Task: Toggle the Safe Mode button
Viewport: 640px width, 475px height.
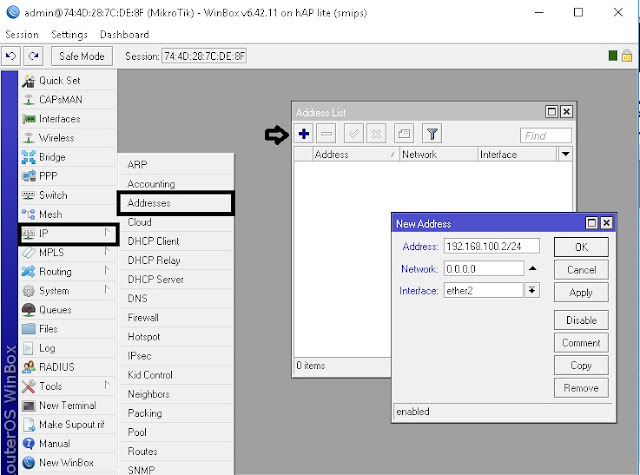Action: 82,56
